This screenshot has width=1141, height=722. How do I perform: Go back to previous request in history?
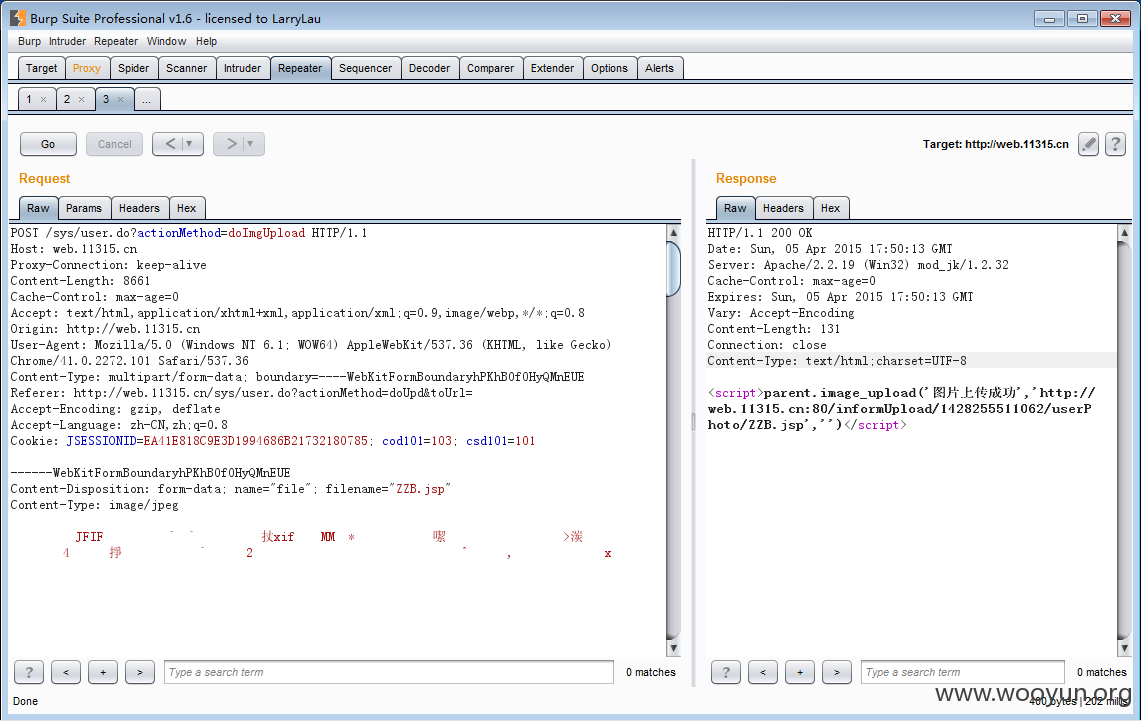click(170, 144)
